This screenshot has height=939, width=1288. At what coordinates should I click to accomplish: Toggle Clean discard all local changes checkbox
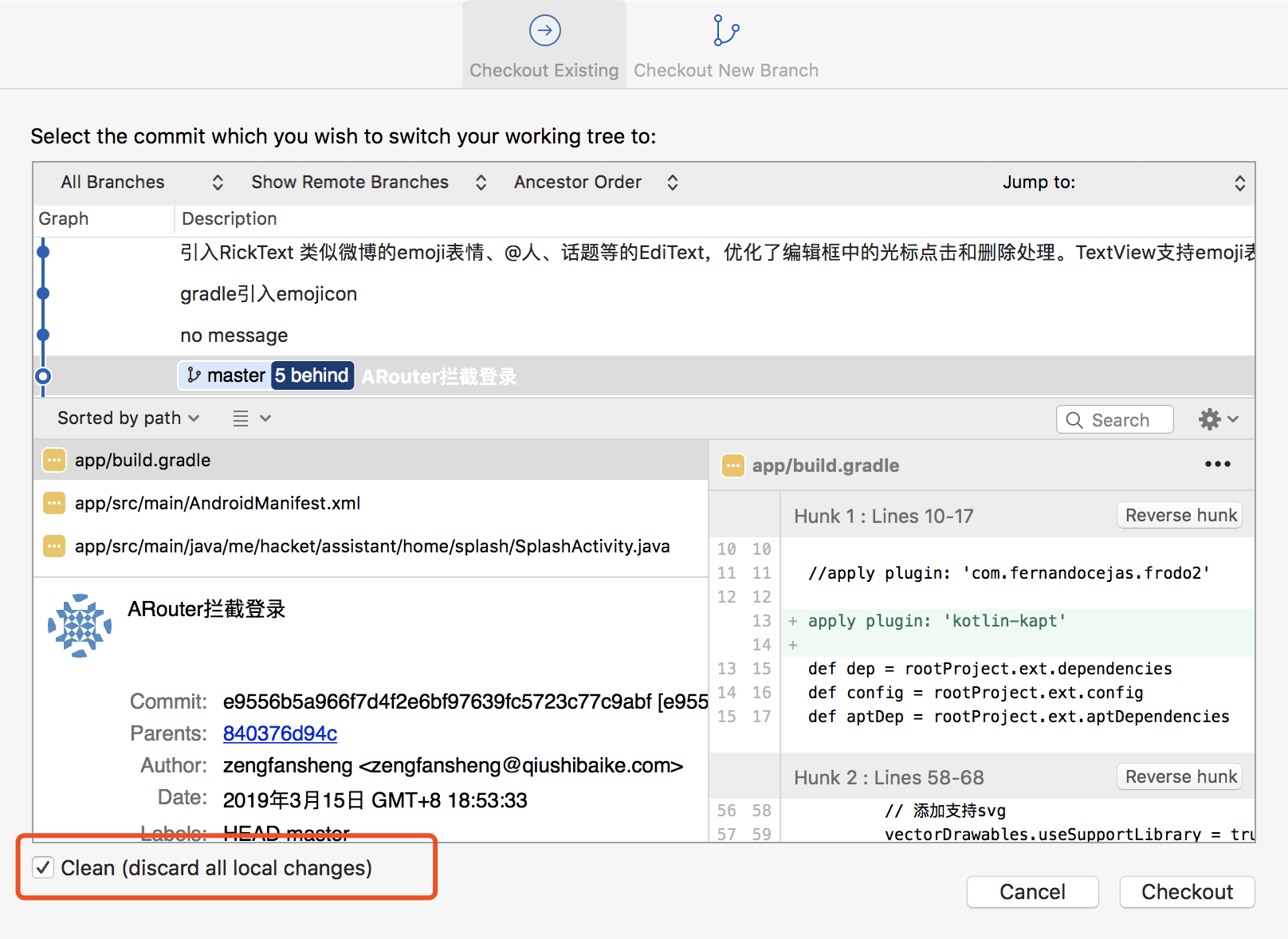(x=43, y=867)
